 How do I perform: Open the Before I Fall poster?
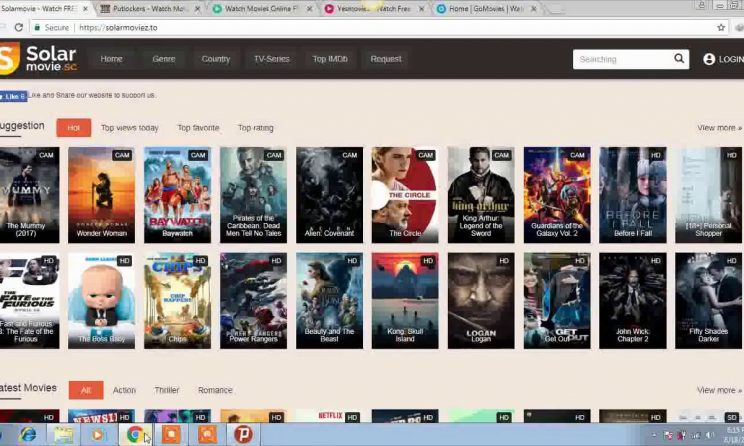tap(633, 195)
